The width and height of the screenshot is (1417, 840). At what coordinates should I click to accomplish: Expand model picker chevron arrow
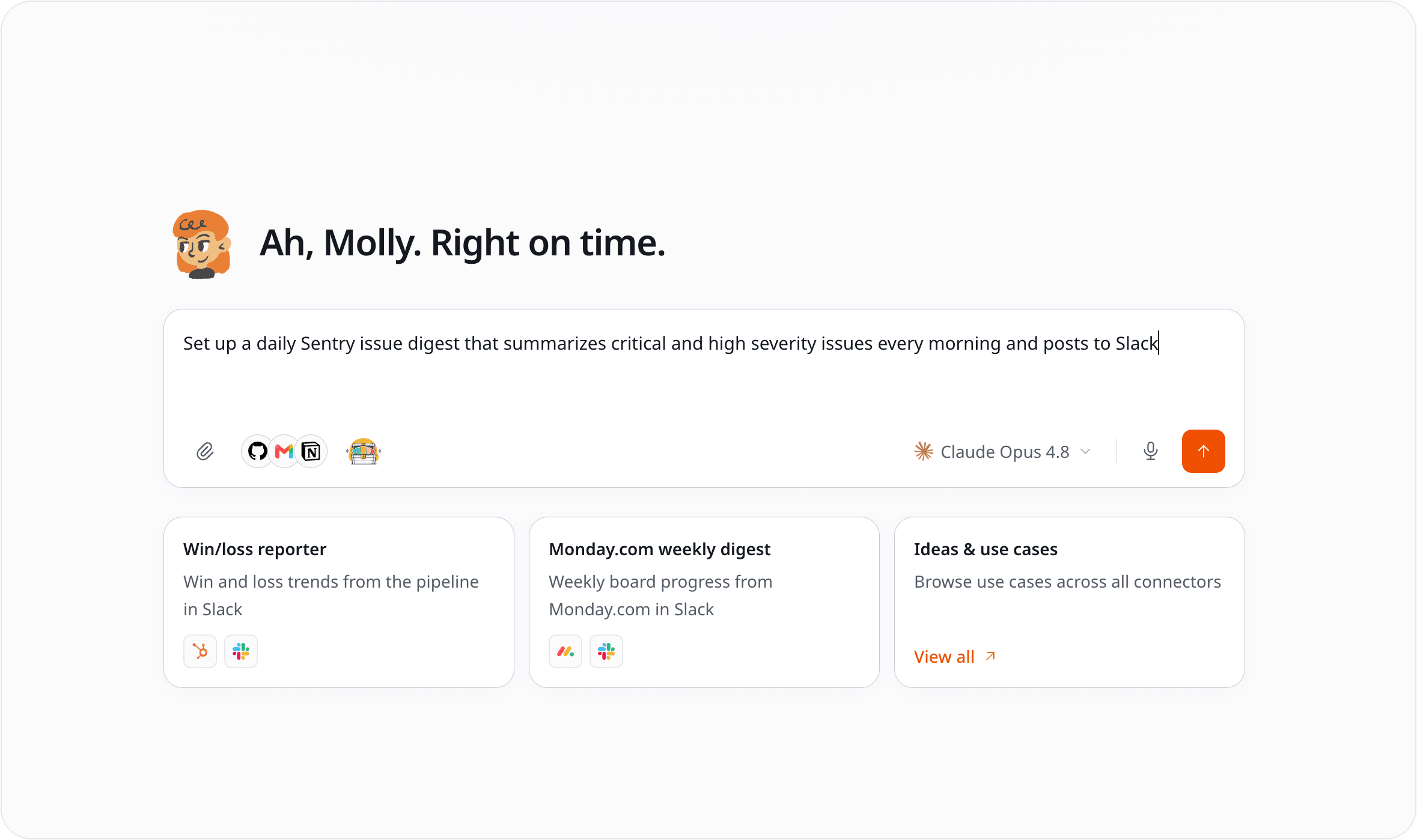1085,451
